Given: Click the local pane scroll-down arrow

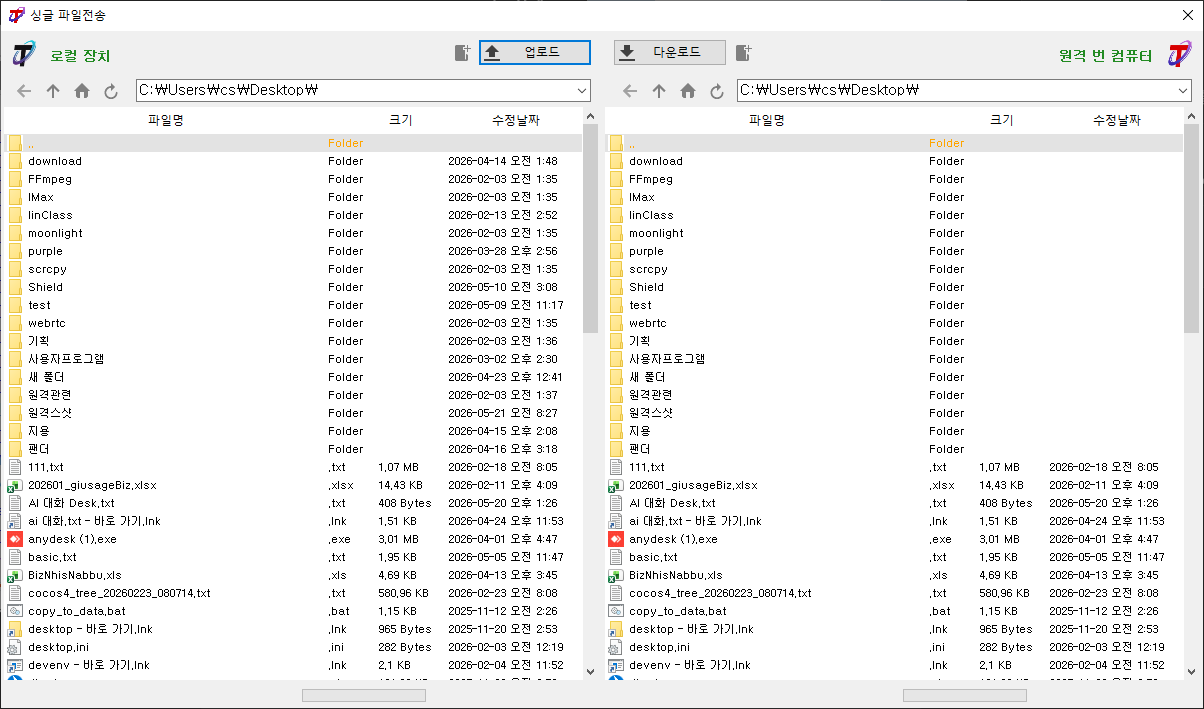Looking at the screenshot, I should [590, 672].
